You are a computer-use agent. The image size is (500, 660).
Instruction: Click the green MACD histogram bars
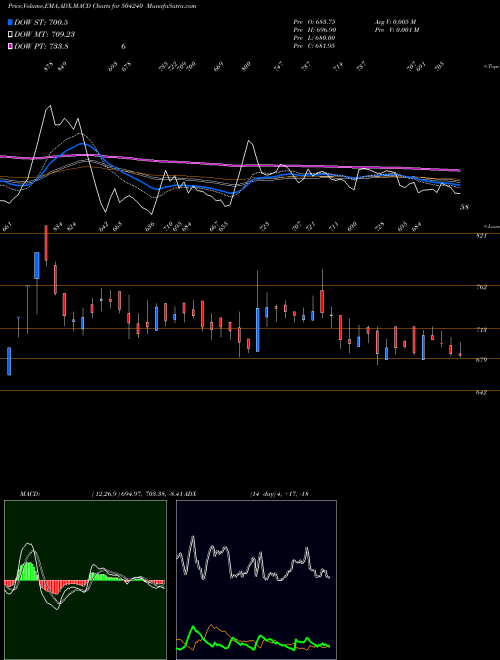click(x=29, y=570)
